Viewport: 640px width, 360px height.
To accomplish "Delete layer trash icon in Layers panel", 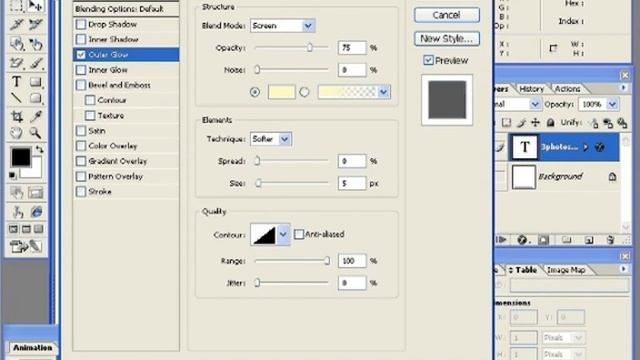I will tap(610, 240).
